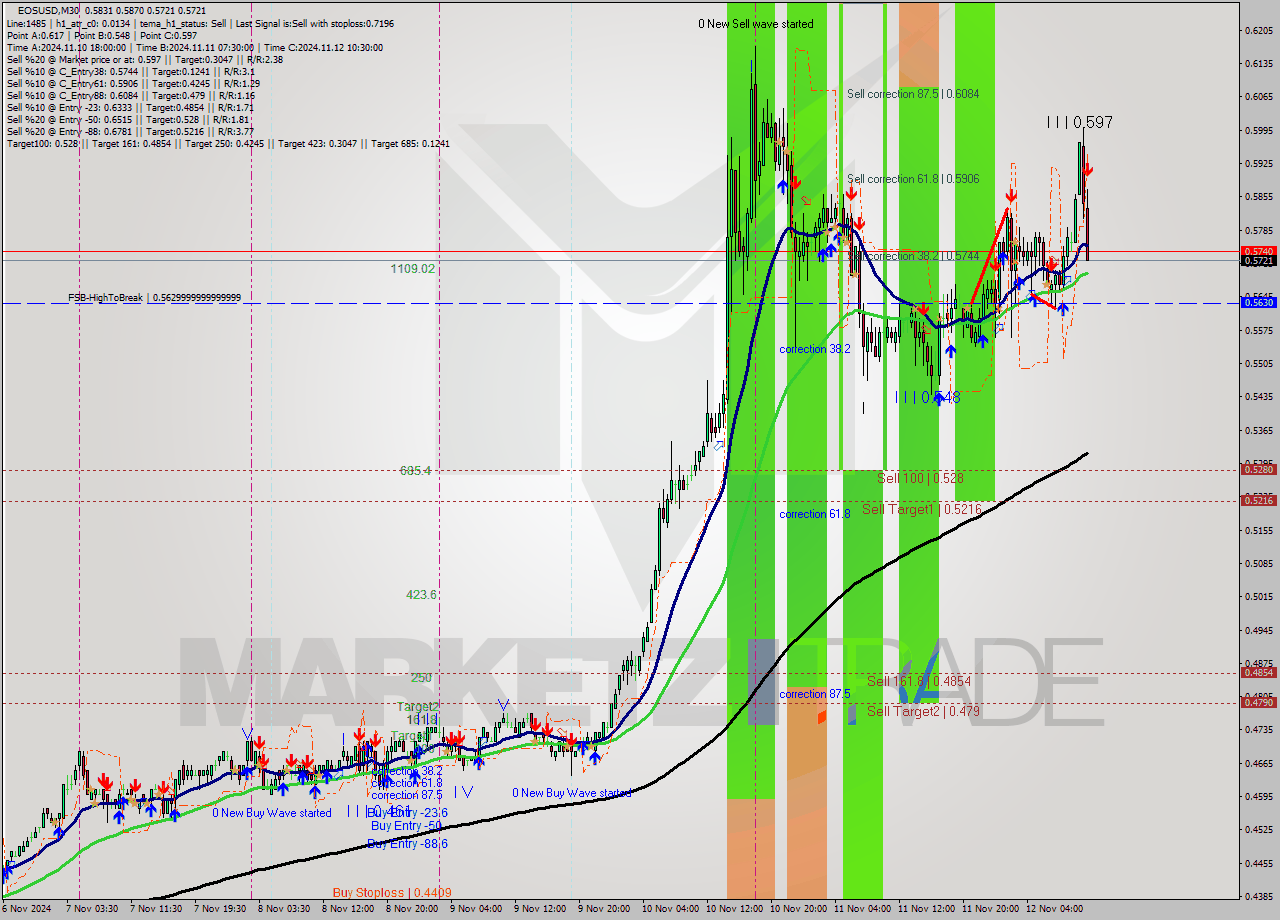Click the black 0.5721 current price tag

(x=1258, y=261)
